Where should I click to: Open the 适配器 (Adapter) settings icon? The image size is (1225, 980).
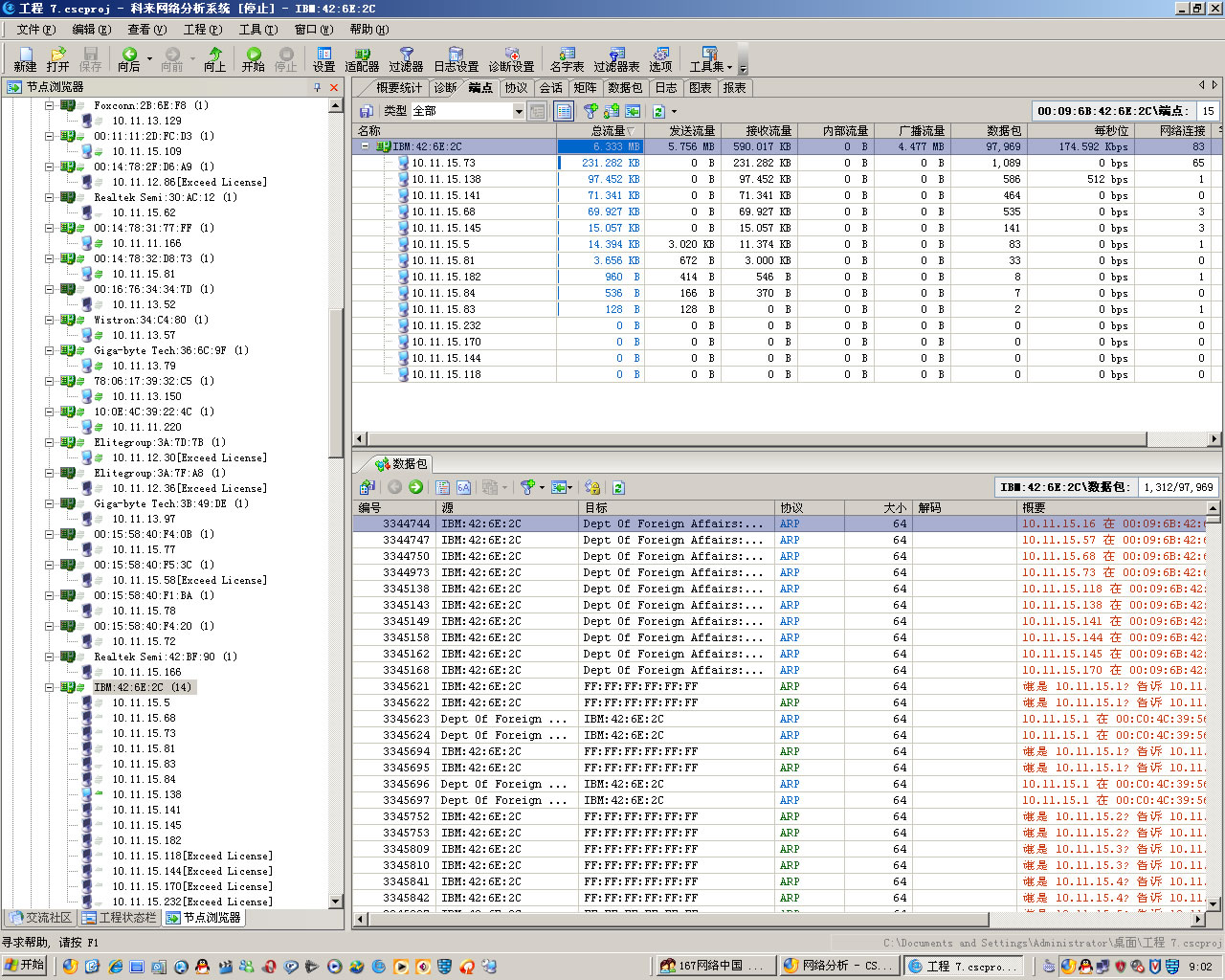click(x=362, y=59)
